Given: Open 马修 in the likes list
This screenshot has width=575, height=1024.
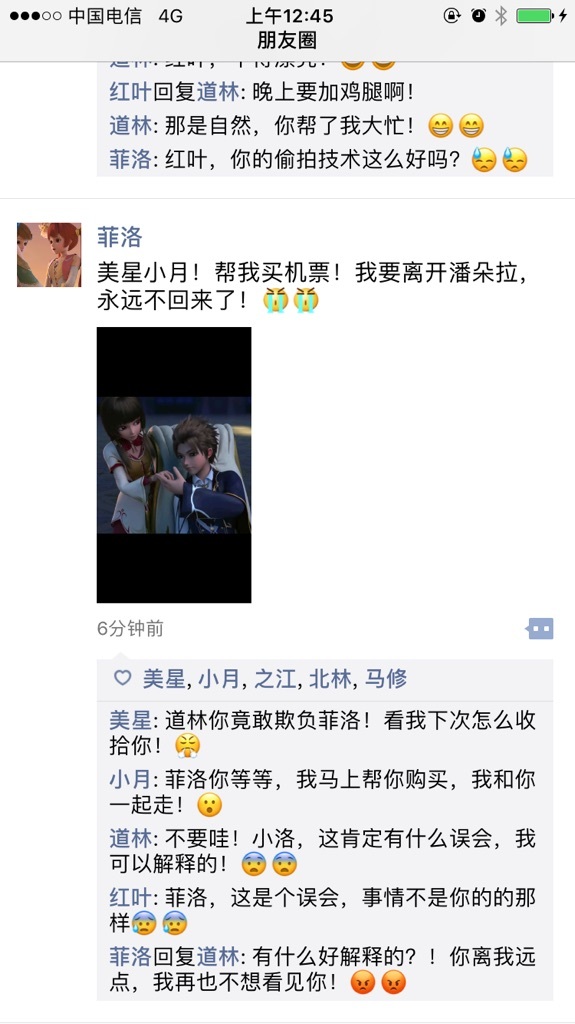Looking at the screenshot, I should 386,679.
